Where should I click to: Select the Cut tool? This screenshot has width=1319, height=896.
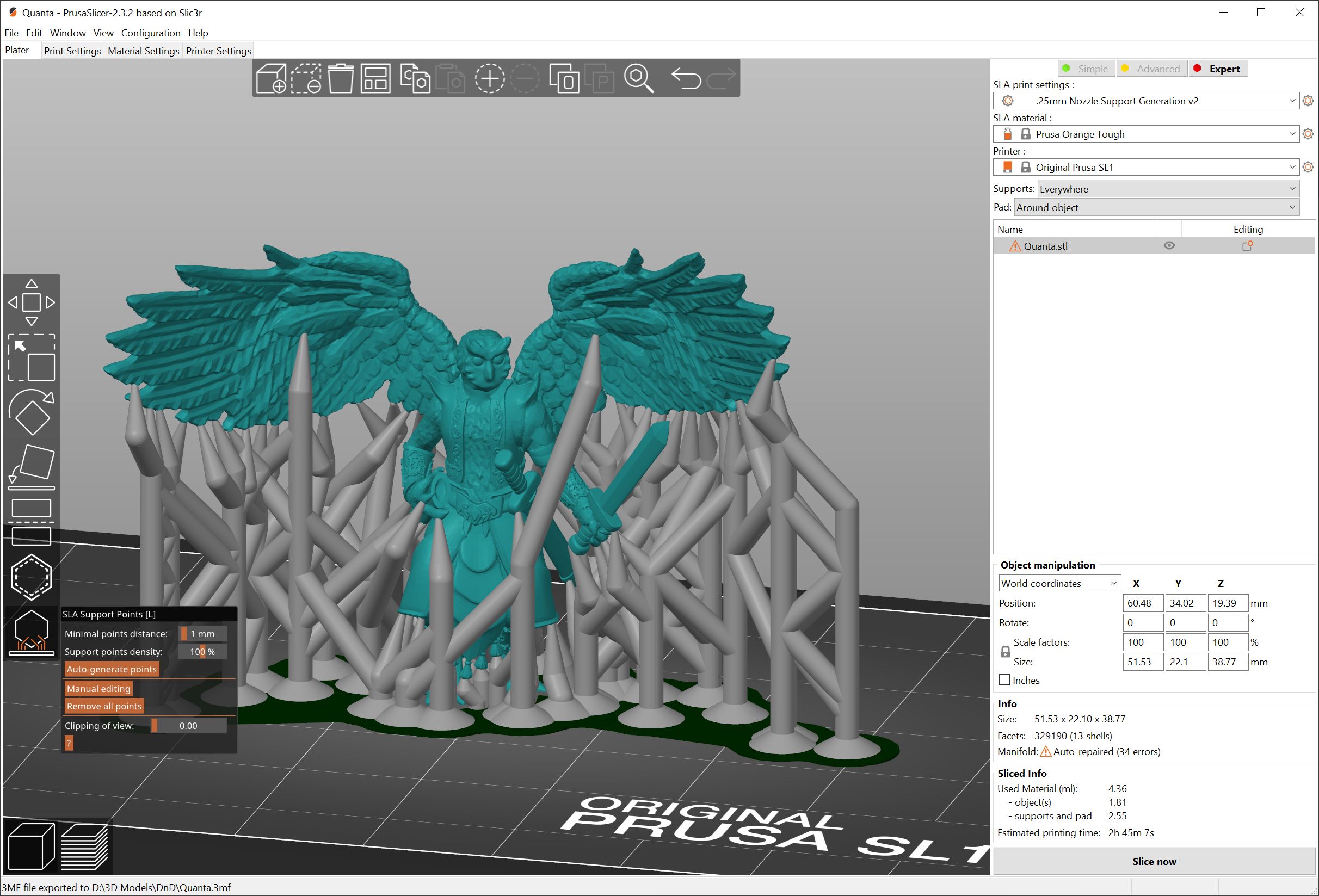tap(31, 522)
